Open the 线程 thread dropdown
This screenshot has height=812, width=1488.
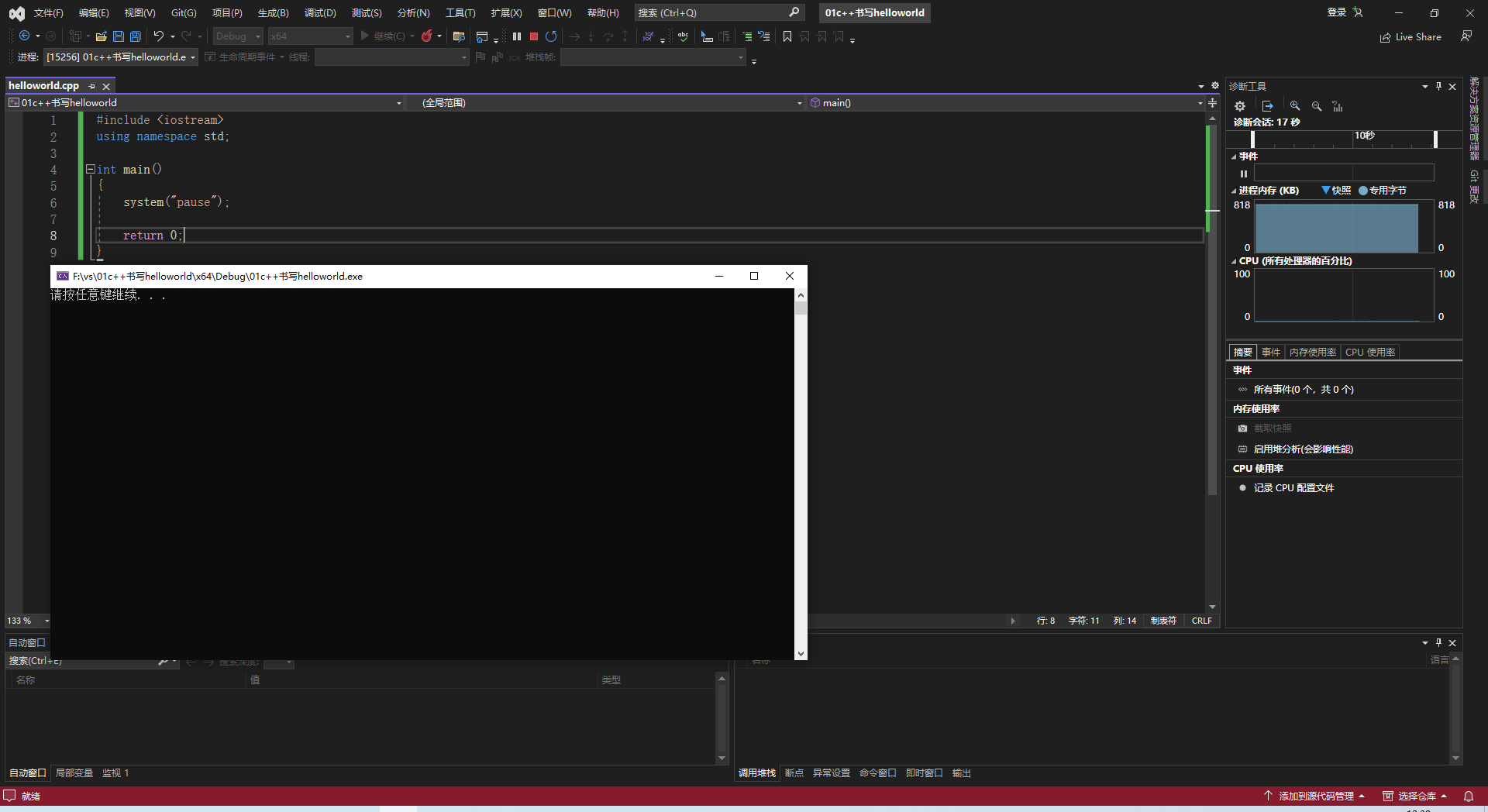391,57
